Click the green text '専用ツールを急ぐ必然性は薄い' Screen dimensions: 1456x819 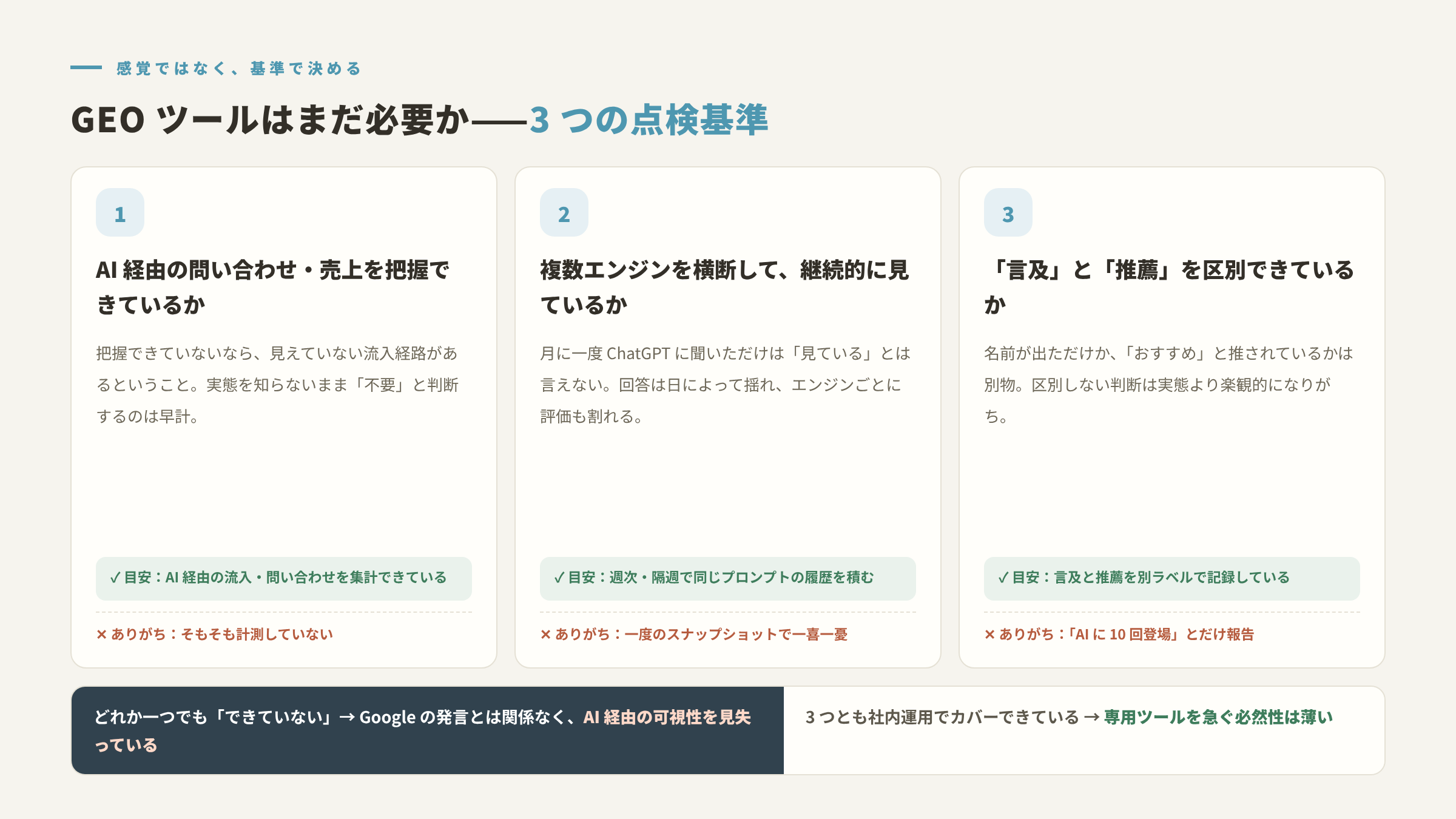[1218, 717]
